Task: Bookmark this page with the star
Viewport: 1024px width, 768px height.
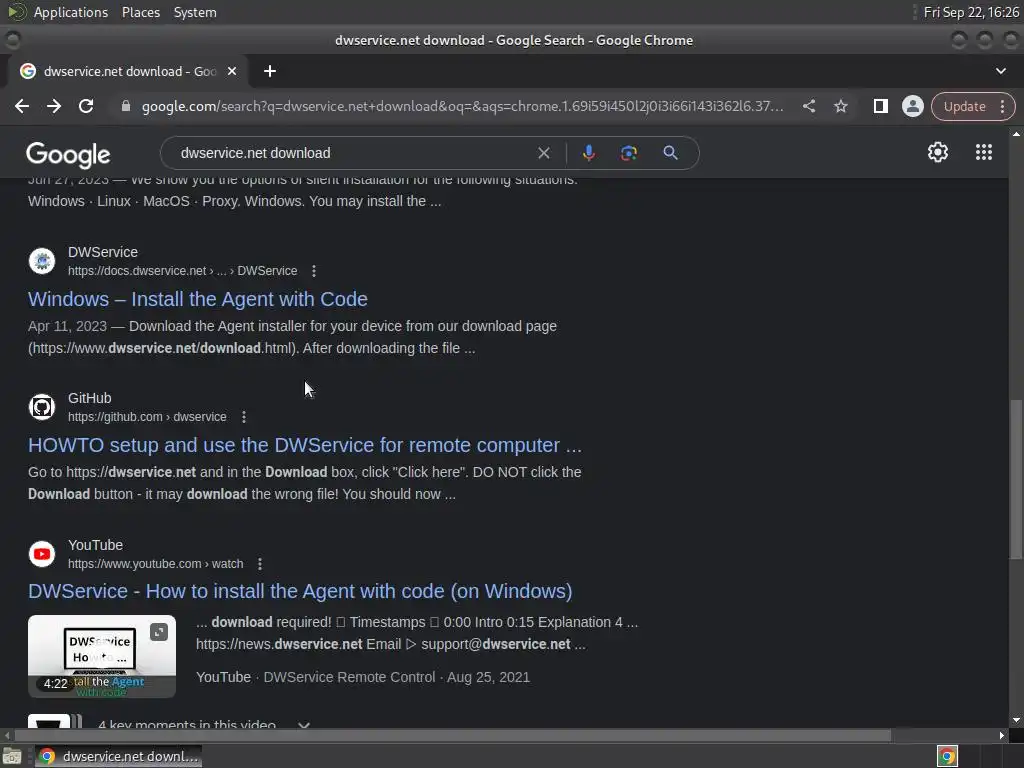Action: coord(840,106)
